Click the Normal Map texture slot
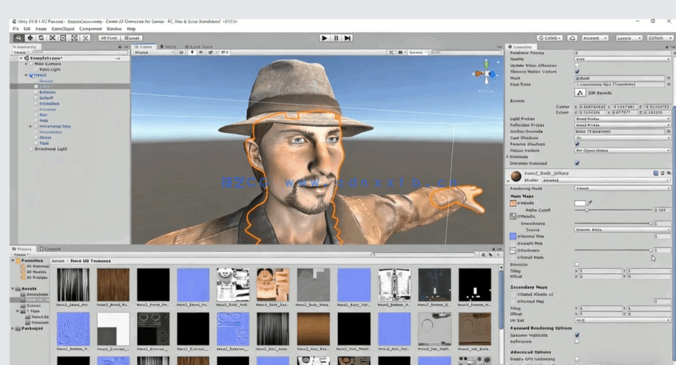This screenshot has height=365, width=676. coord(513,236)
